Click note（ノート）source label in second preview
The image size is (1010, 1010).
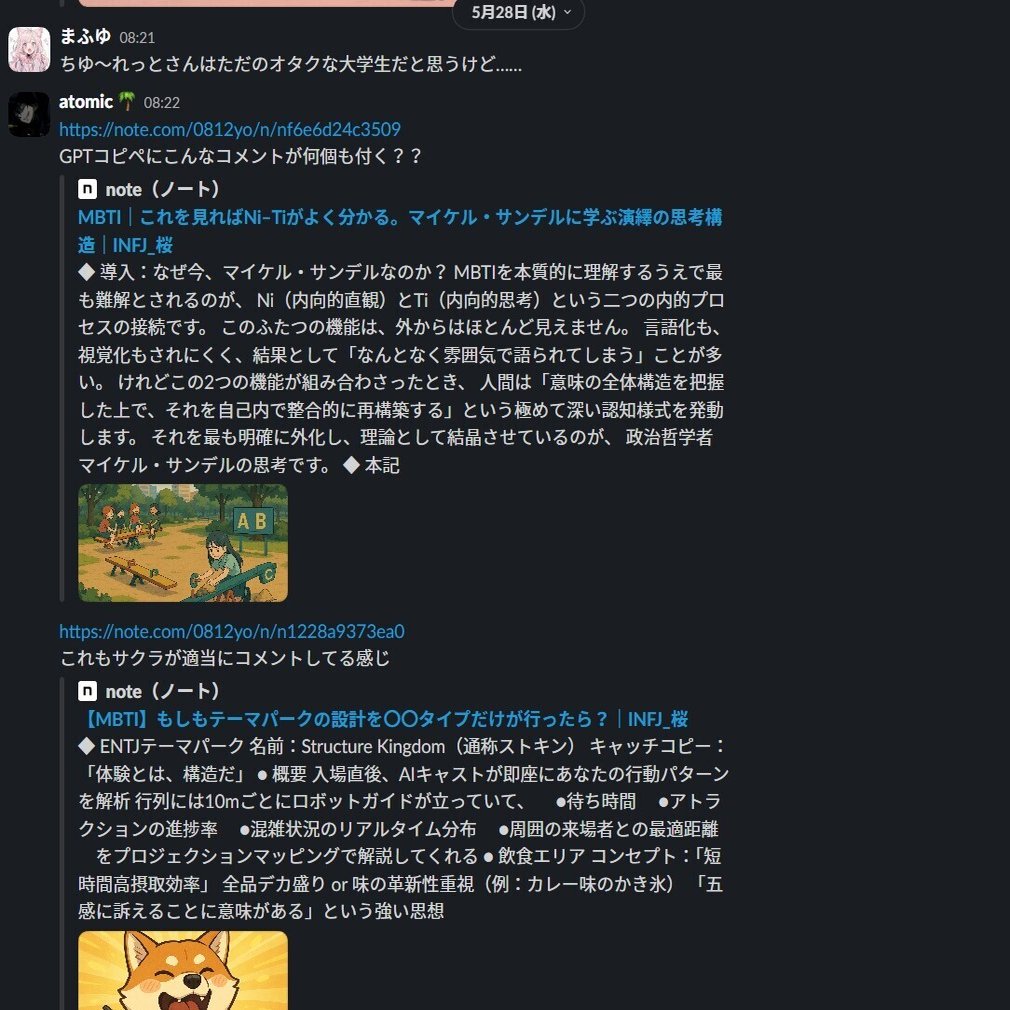pyautogui.click(x=163, y=691)
